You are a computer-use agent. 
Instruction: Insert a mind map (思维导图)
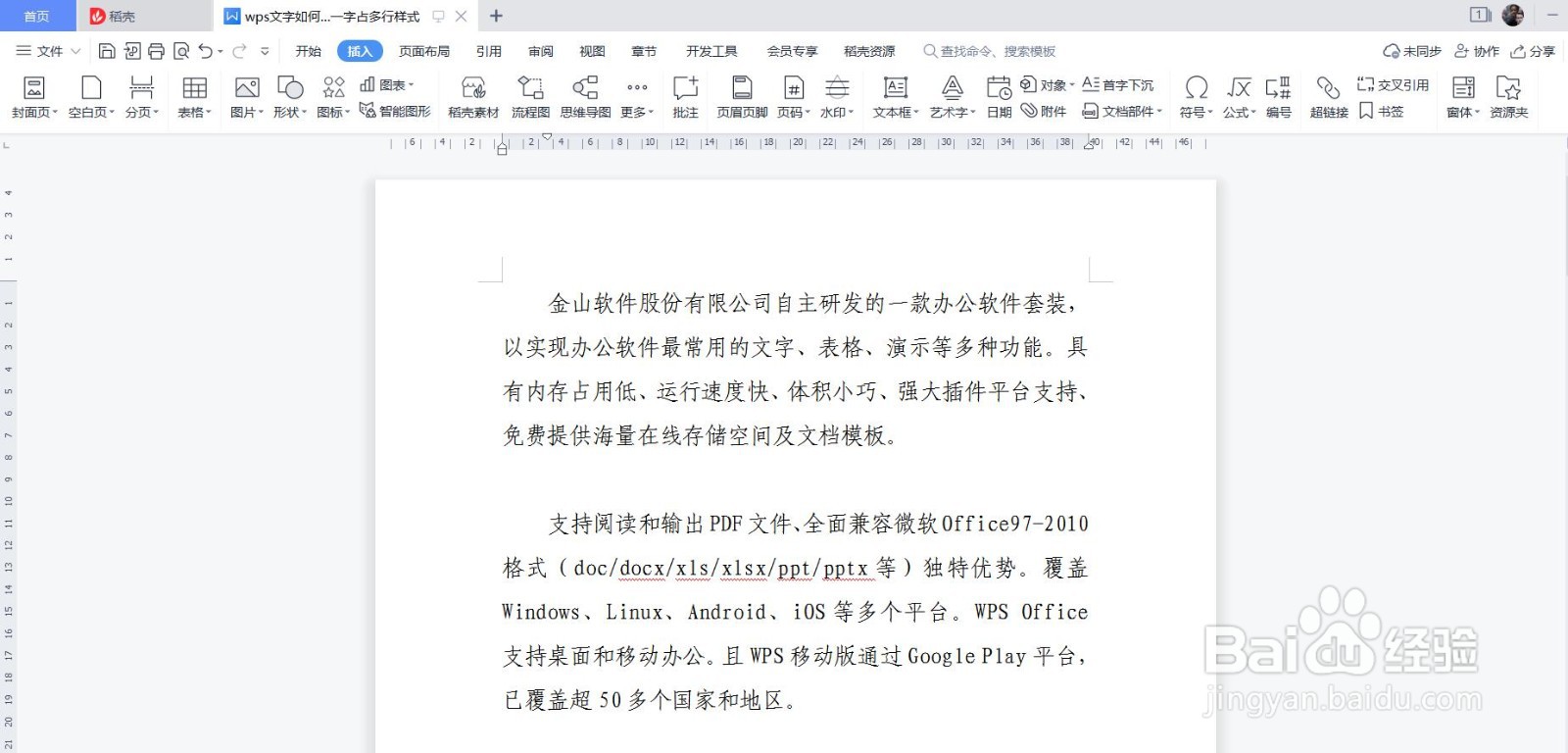[585, 98]
